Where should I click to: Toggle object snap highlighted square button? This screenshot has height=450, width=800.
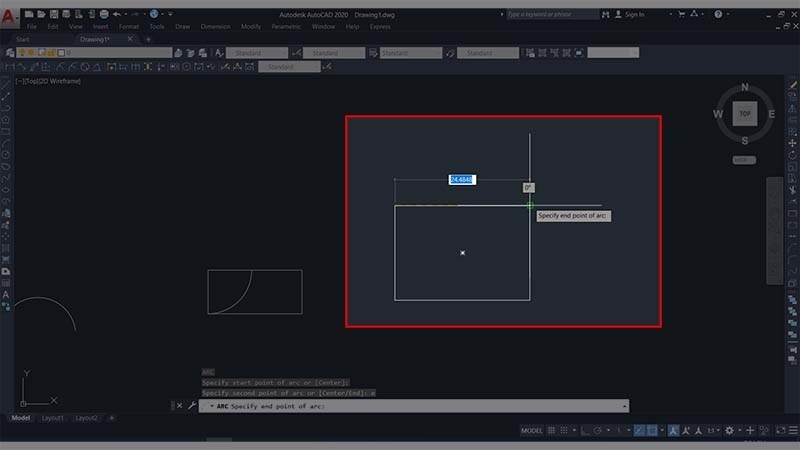[652, 431]
